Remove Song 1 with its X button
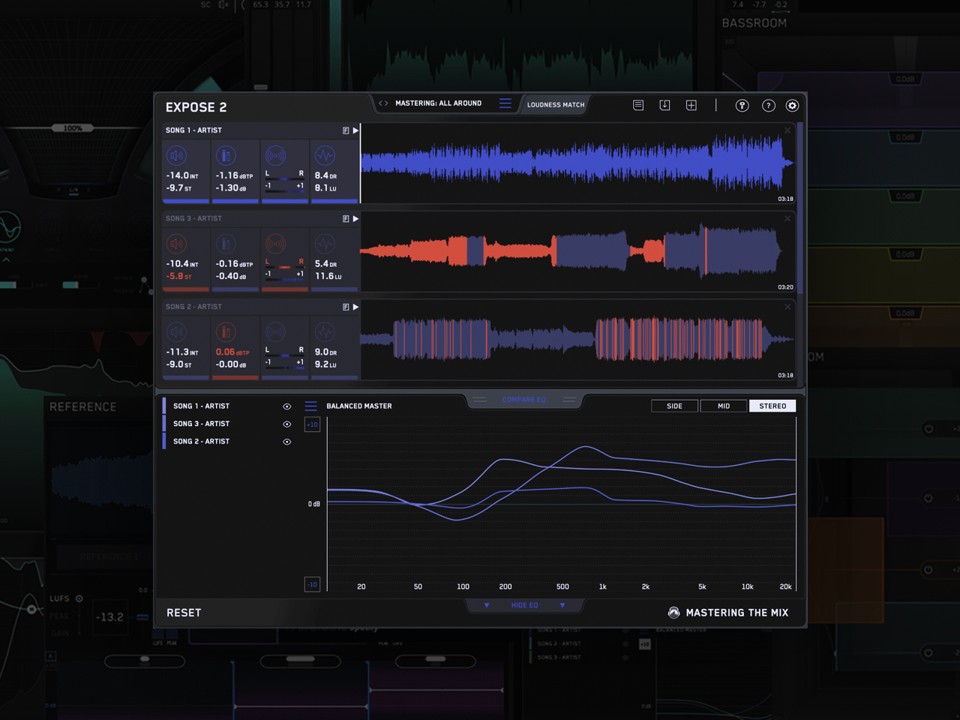Screen dimensions: 960x720 [787, 130]
